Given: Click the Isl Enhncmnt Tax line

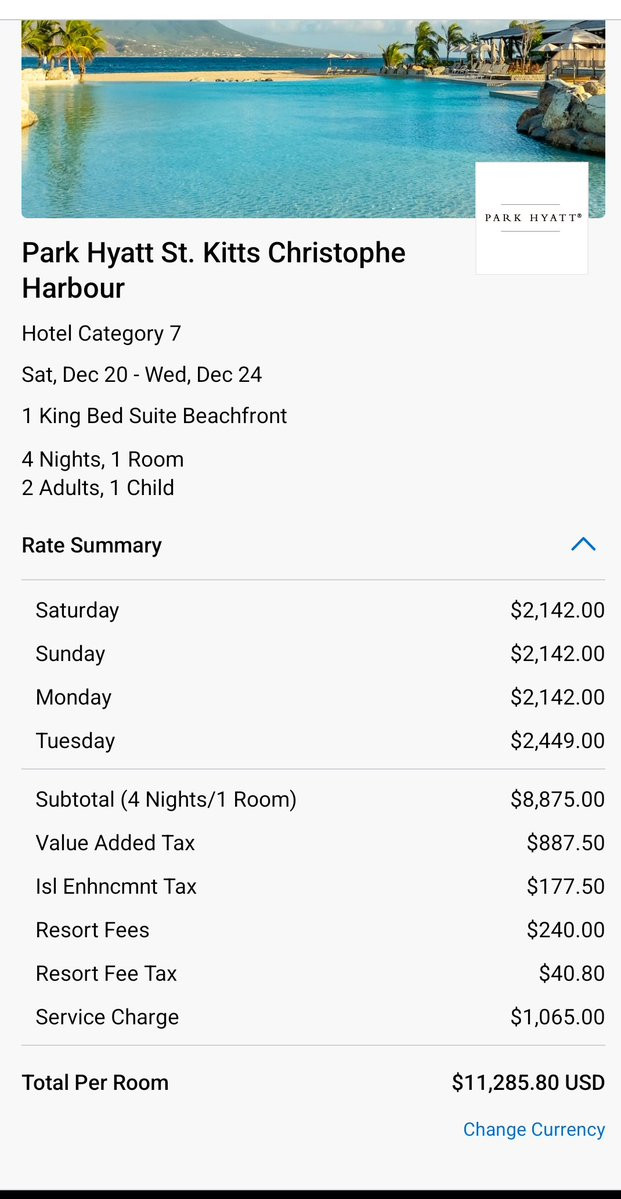Looking at the screenshot, I should click(x=313, y=887).
